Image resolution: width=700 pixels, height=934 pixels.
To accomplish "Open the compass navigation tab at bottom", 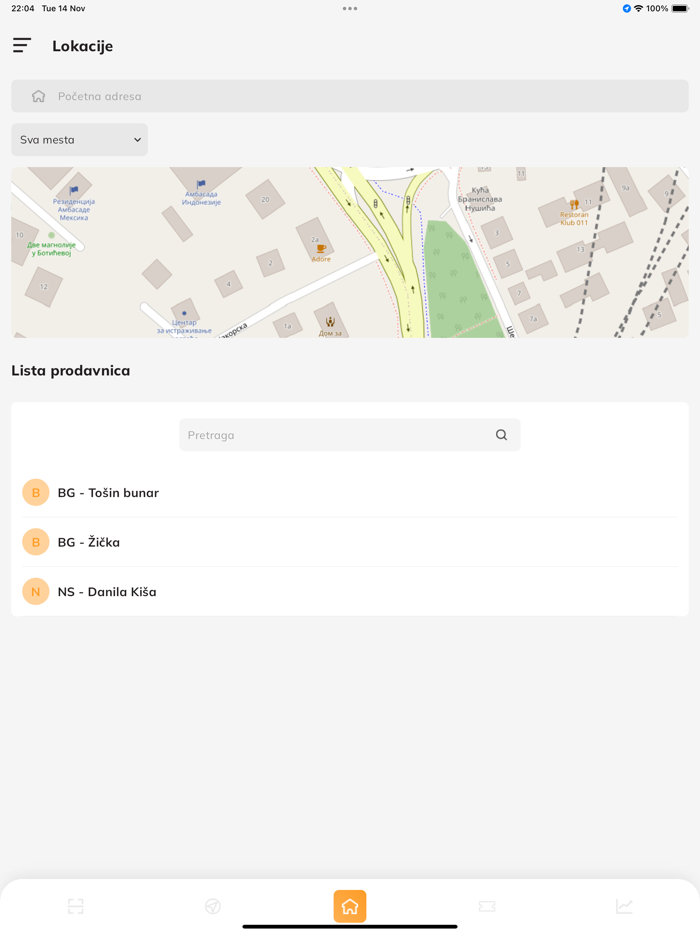I will [x=213, y=906].
